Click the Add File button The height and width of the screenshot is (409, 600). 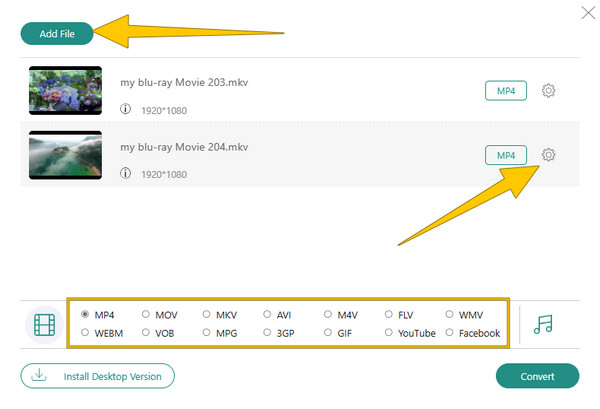57,34
